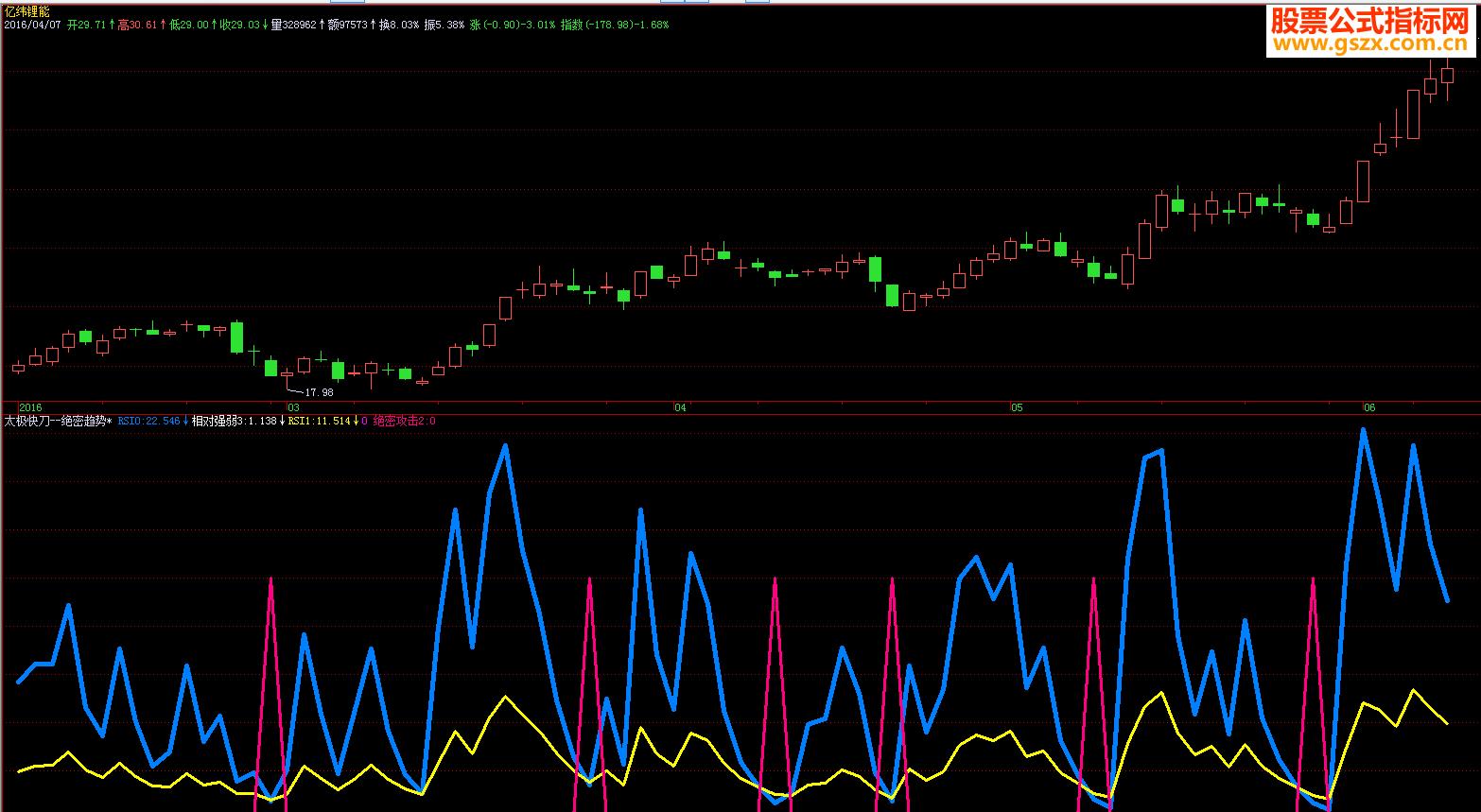Click the magenta 绝密攻击2 indicator label
This screenshot has width=1481, height=812.
click(404, 421)
